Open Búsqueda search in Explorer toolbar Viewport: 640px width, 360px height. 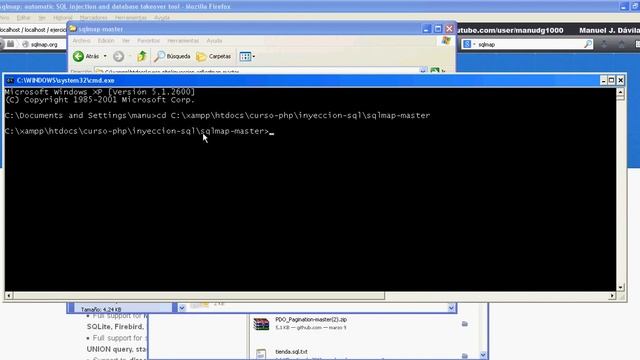coord(172,56)
